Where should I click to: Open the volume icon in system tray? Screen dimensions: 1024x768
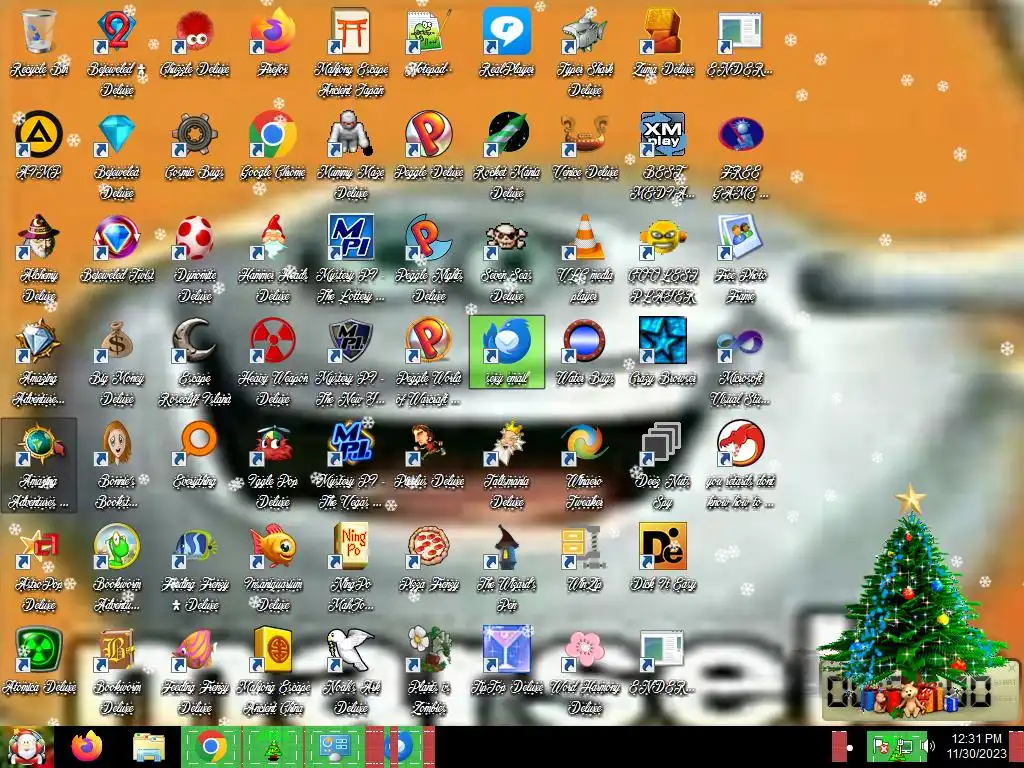pyautogui.click(x=929, y=747)
